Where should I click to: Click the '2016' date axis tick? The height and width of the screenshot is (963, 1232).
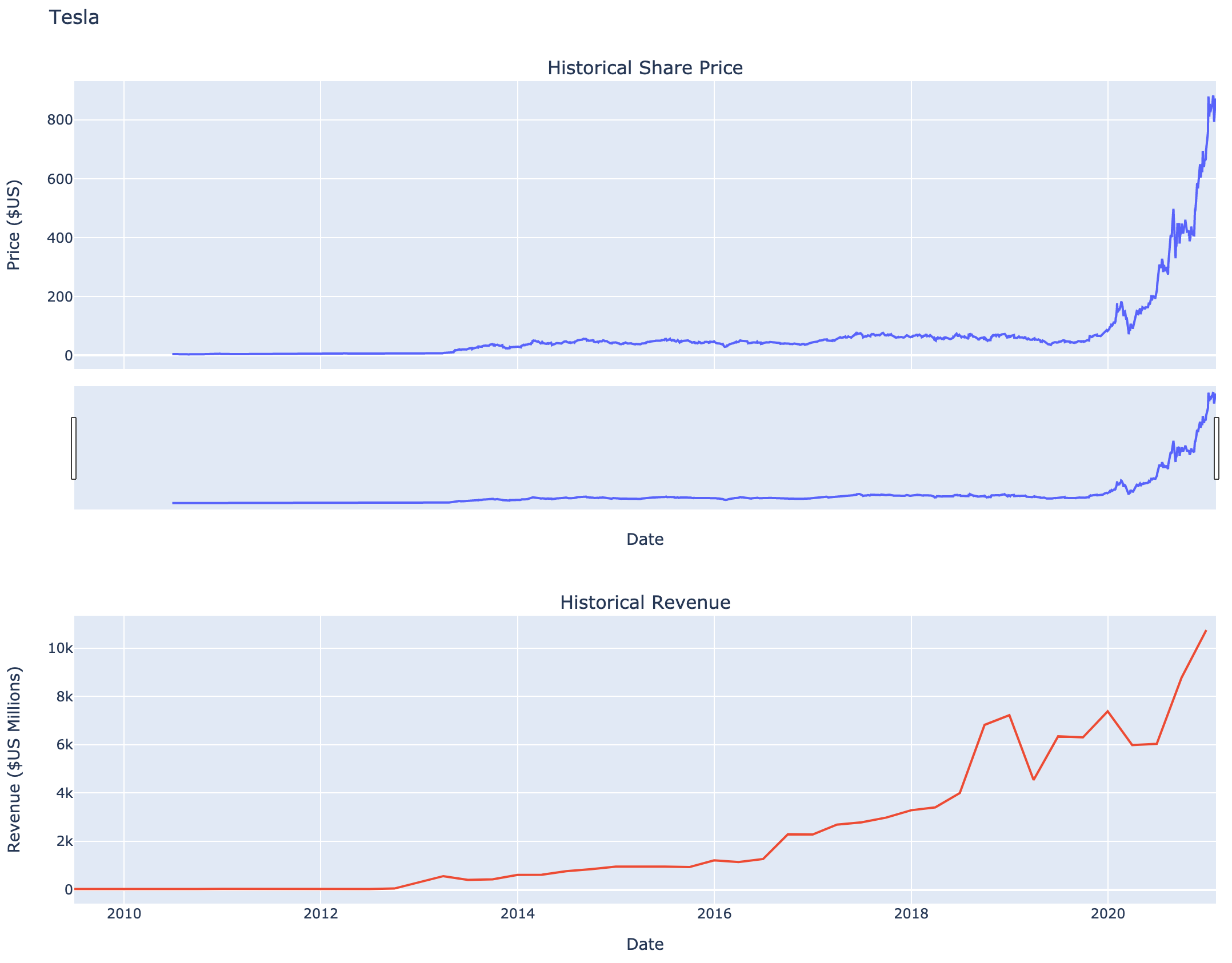(x=714, y=913)
